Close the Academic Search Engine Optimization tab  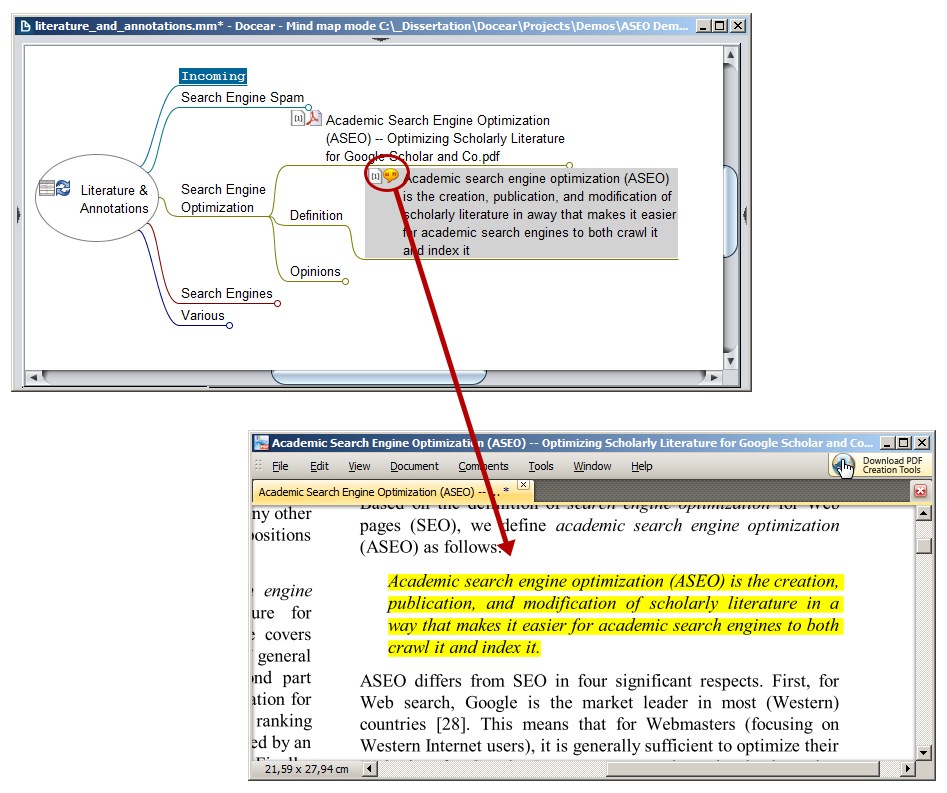click(x=524, y=484)
